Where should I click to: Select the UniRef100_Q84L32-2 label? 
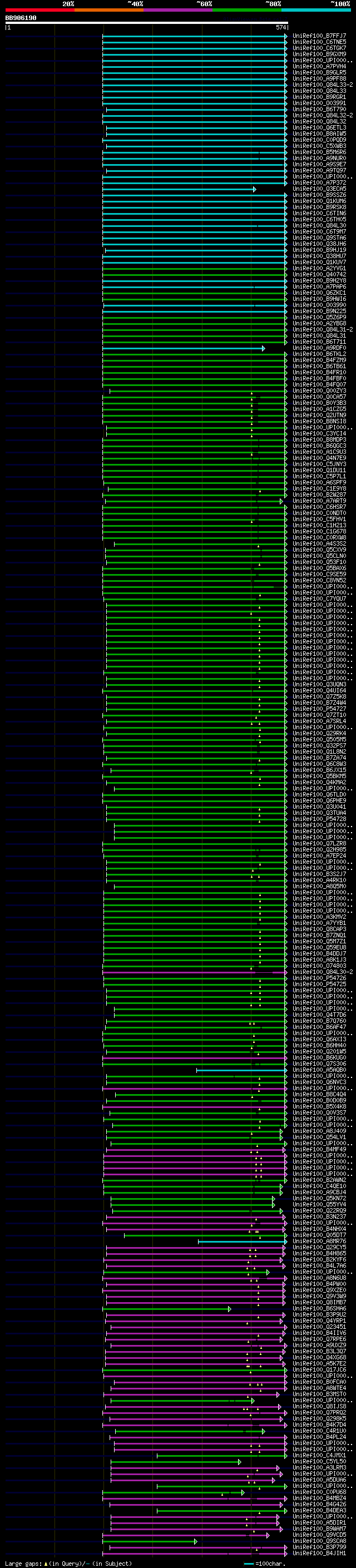[323, 116]
